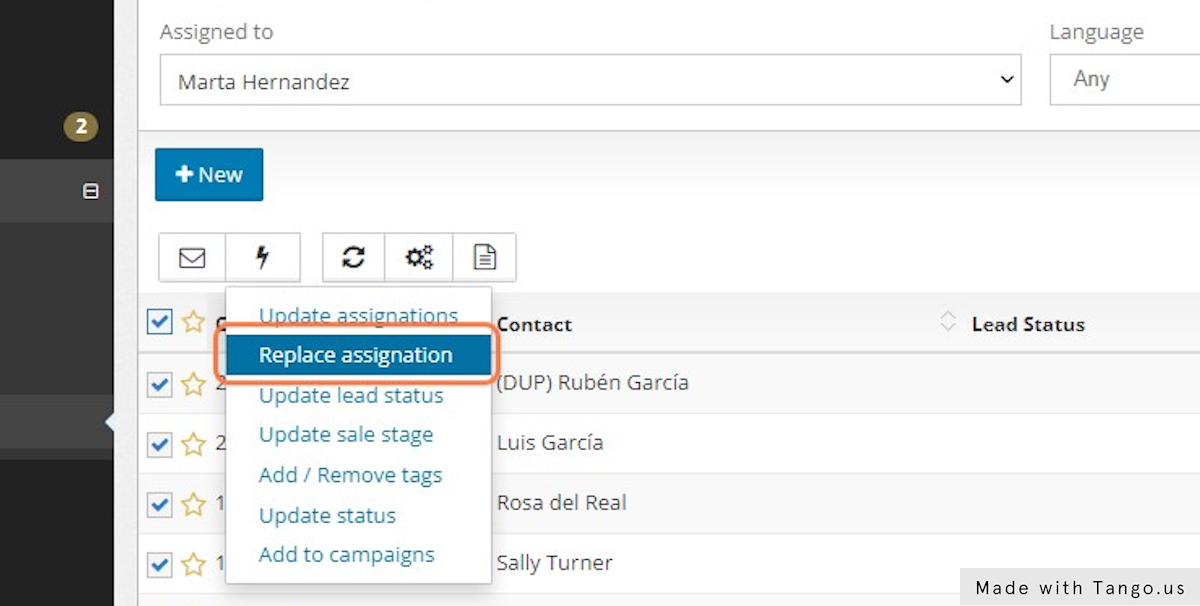Open the gears batch processing icon
Viewport: 1200px width, 606px height.
[x=418, y=257]
